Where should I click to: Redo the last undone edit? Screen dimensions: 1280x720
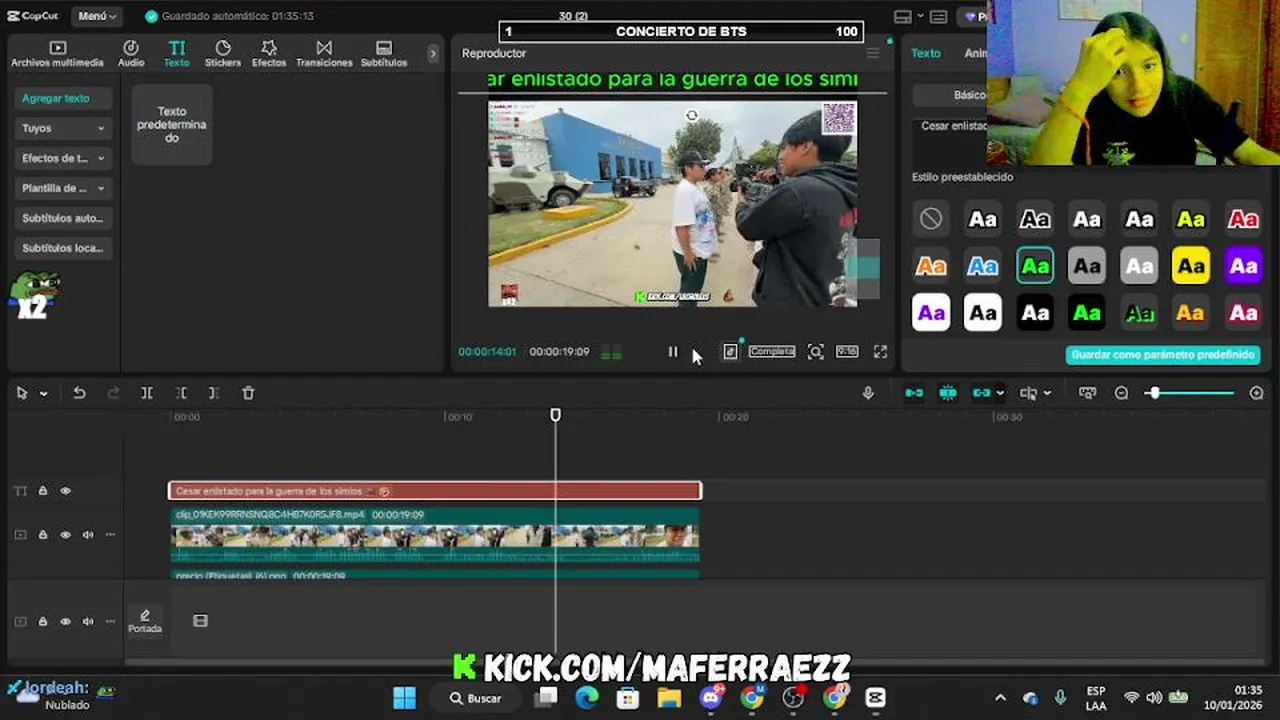[113, 393]
